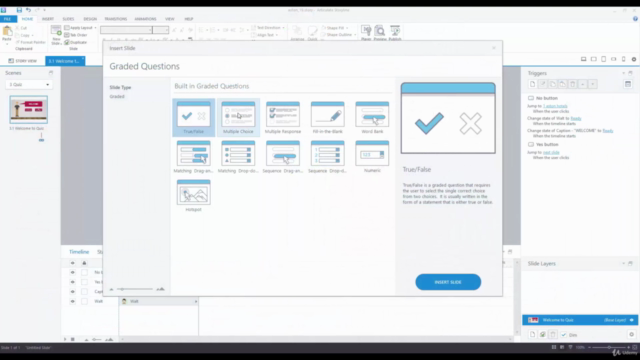Switch to the DESIGN ribbon tab
Screen dimensions: 640x360
(x=90, y=19)
